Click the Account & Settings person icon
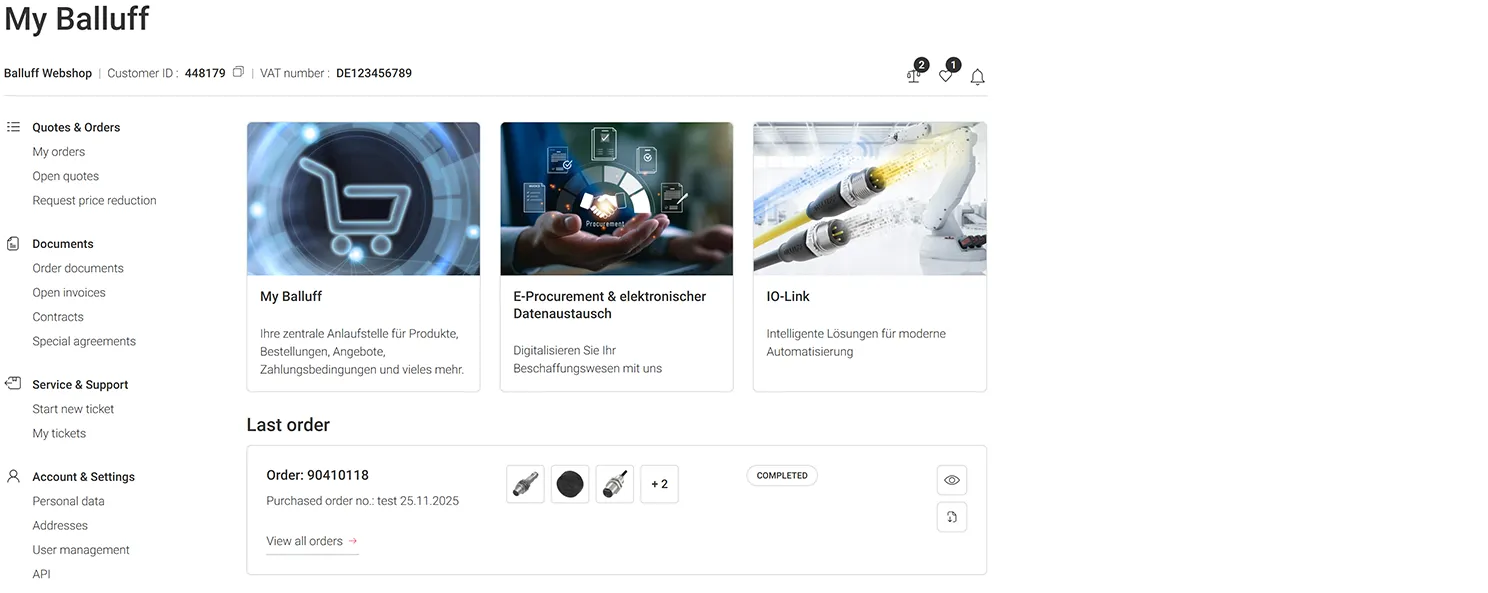This screenshot has width=1488, height=593. pos(13,477)
